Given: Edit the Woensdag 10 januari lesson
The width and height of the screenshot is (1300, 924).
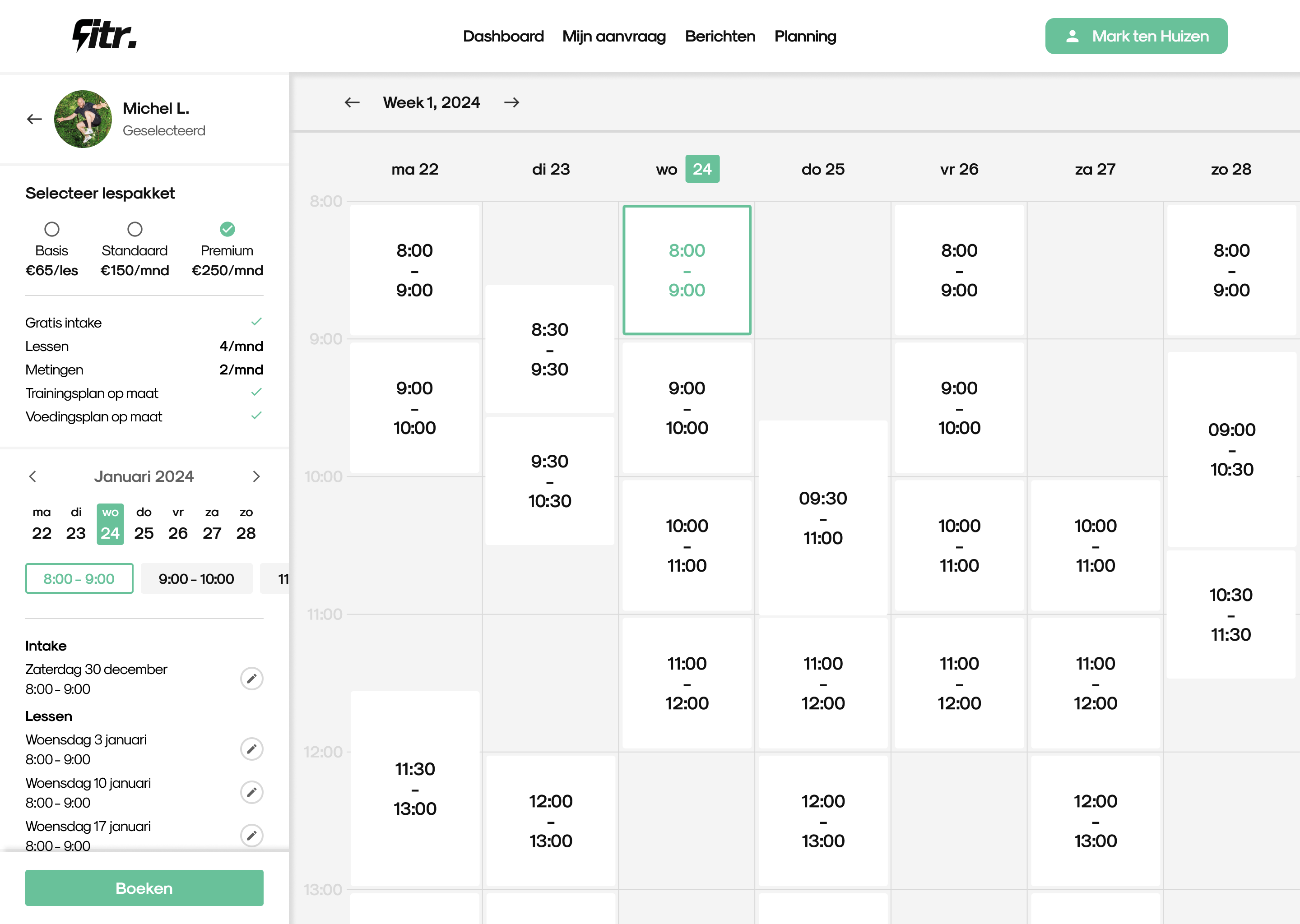Looking at the screenshot, I should tap(251, 793).
